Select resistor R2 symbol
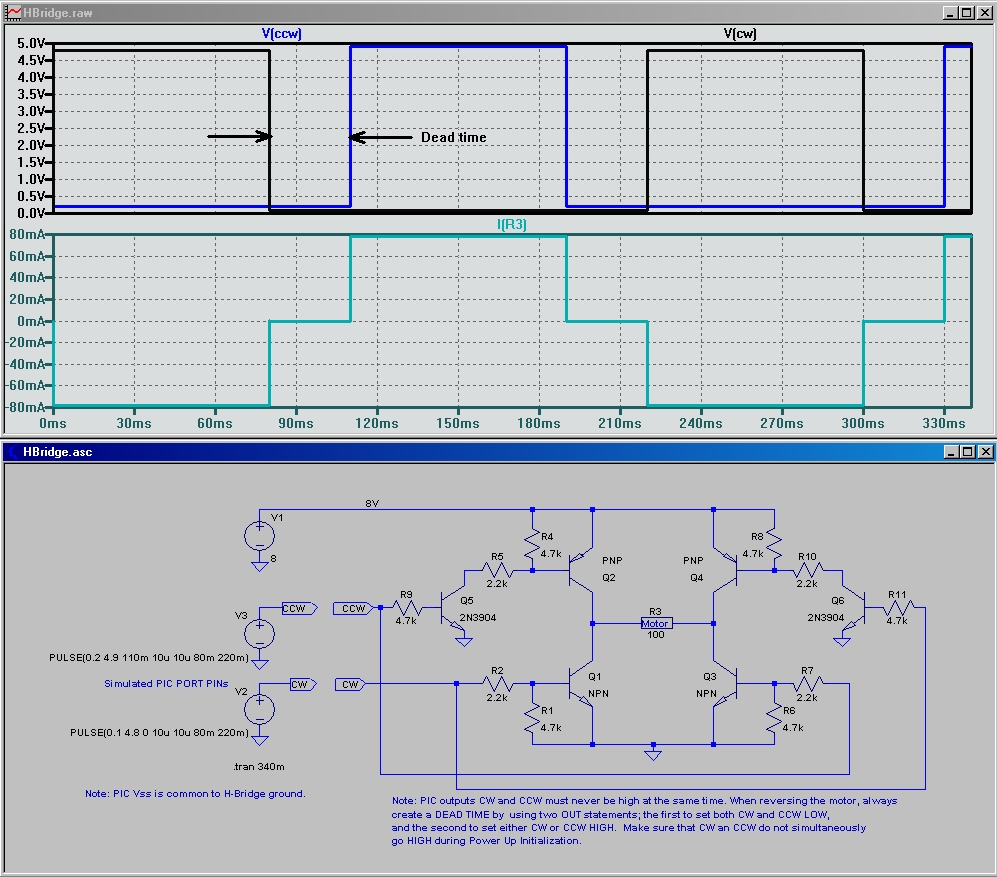The width and height of the screenshot is (997, 877). click(x=497, y=684)
